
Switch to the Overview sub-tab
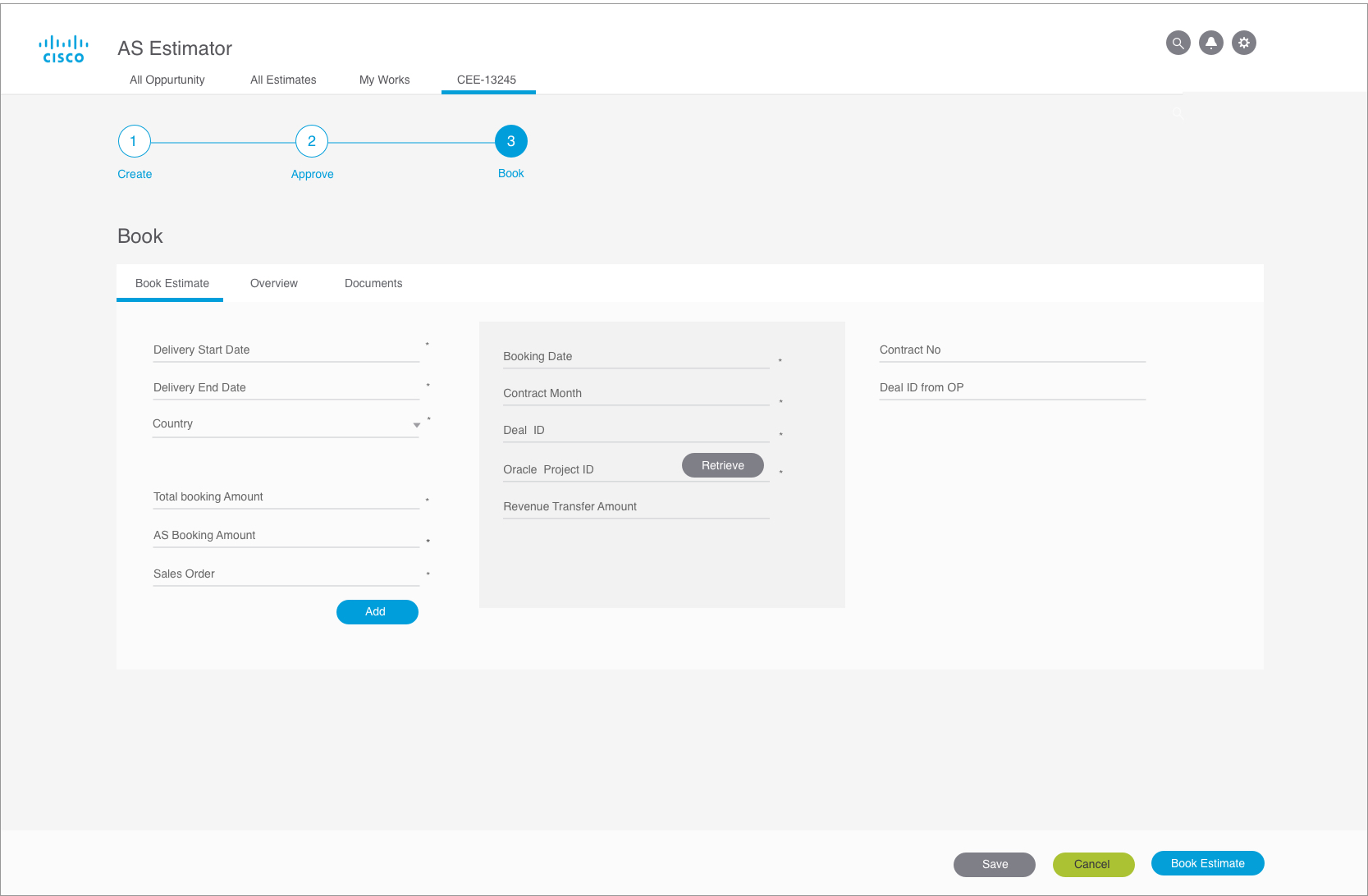click(x=274, y=283)
